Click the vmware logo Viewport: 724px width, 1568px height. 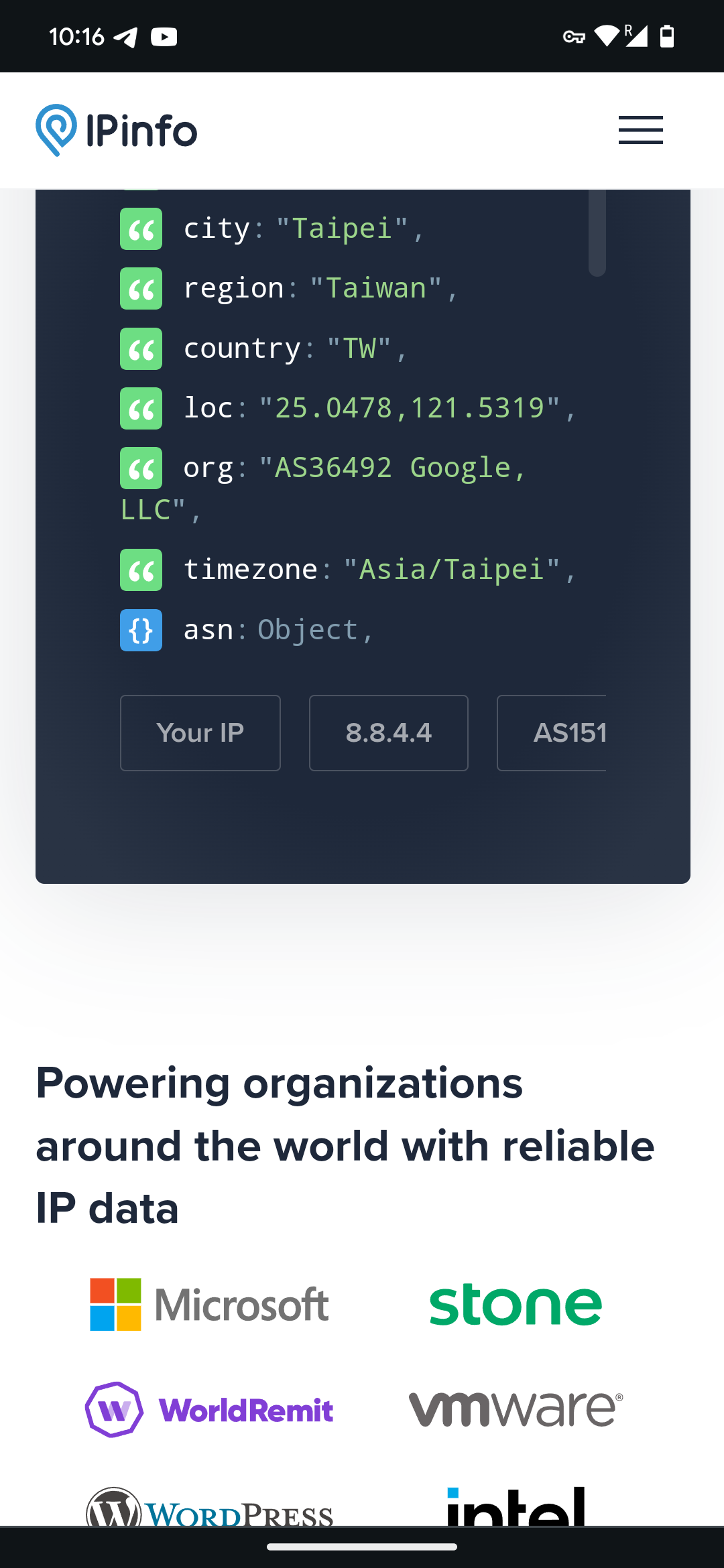point(516,1408)
